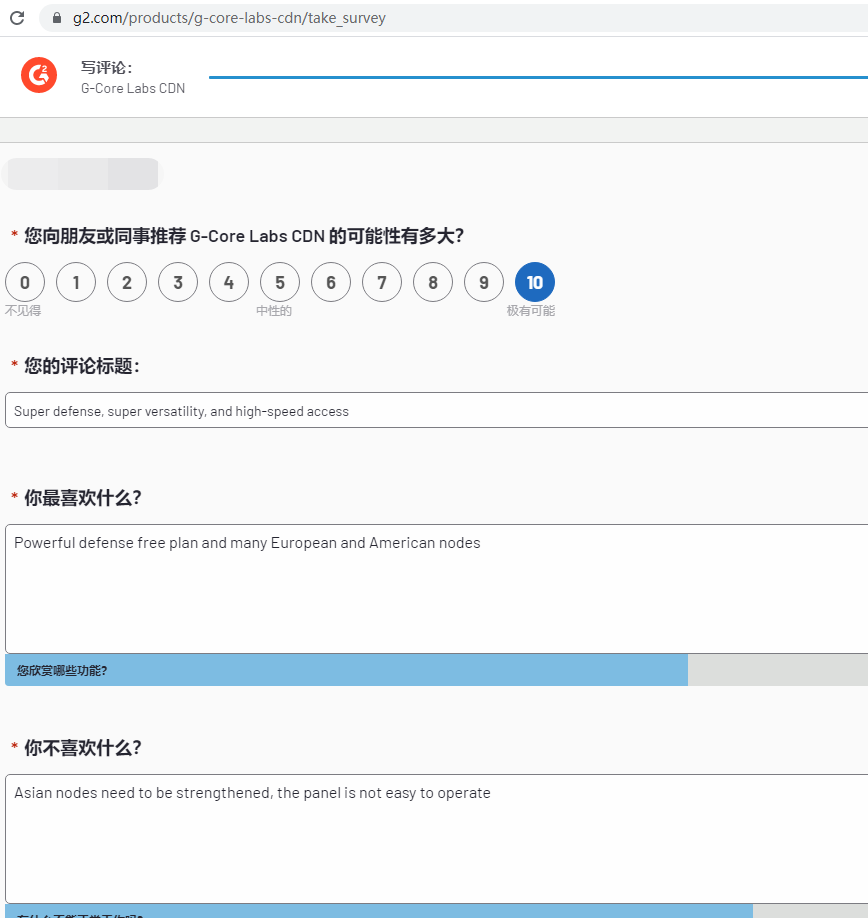The image size is (868, 918).
Task: Click the "中性的" label under rating 5
Action: tap(274, 311)
